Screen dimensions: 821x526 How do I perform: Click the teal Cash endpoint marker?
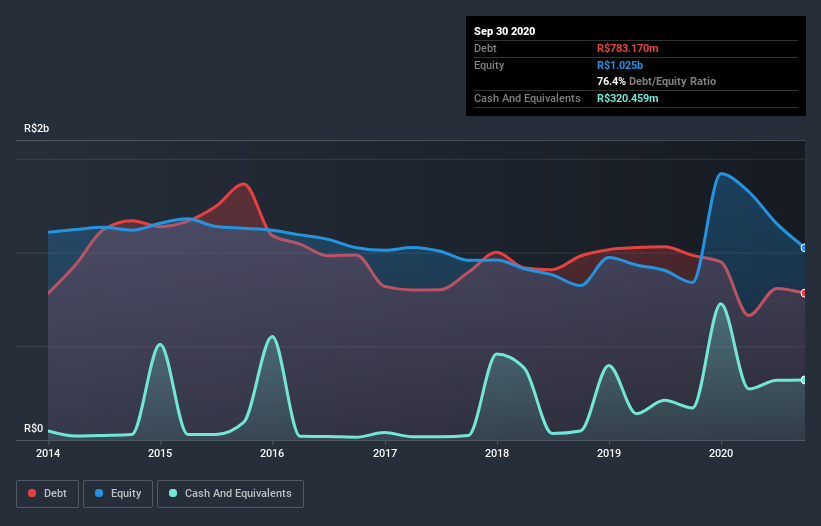804,380
